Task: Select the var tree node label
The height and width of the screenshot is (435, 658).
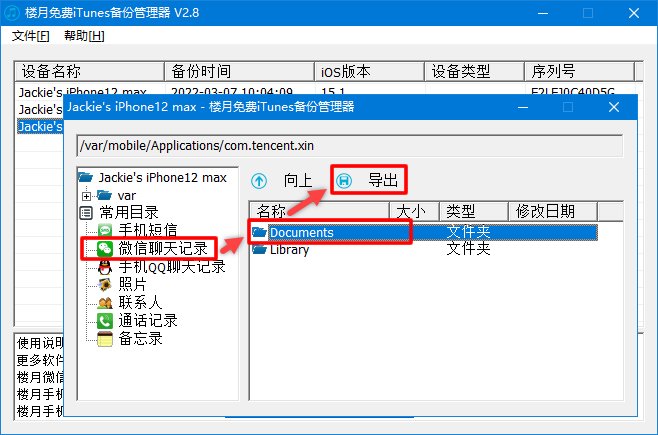Action: pyautogui.click(x=127, y=196)
